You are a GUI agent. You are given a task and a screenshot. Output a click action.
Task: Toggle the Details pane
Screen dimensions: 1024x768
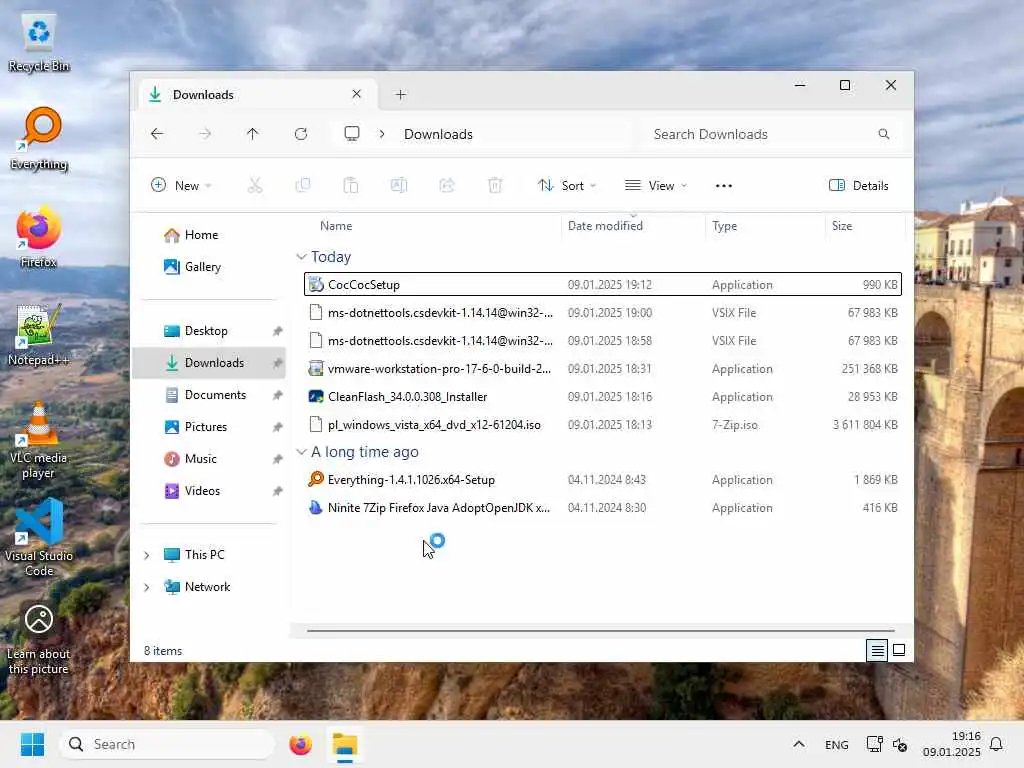pyautogui.click(x=859, y=185)
